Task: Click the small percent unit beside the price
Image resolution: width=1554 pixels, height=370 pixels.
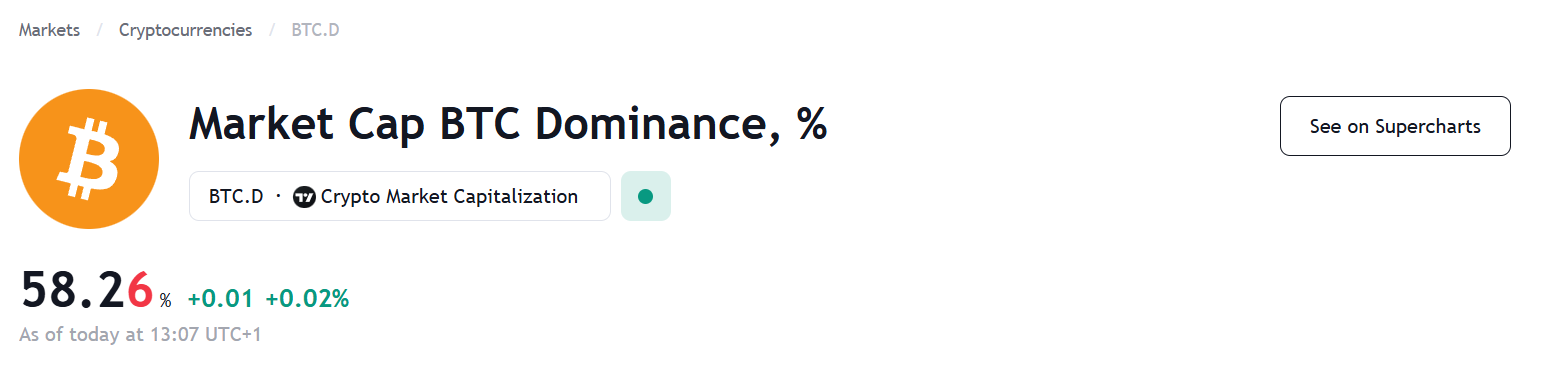Action: coord(165,300)
